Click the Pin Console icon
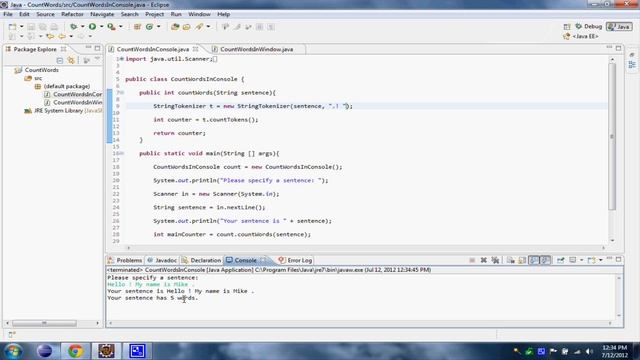The width and height of the screenshot is (640, 360). (x=560, y=260)
